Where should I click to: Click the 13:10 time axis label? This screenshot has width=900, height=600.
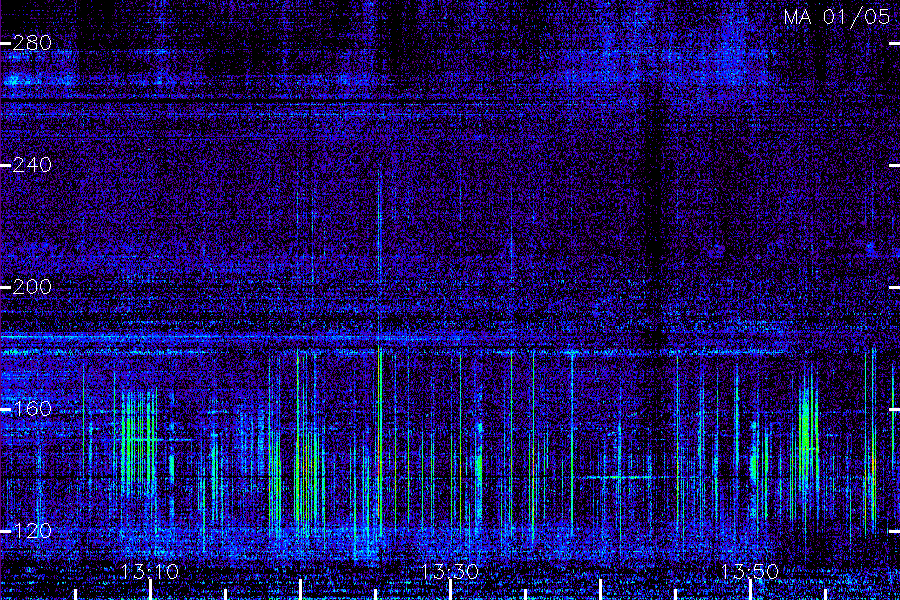click(x=150, y=572)
